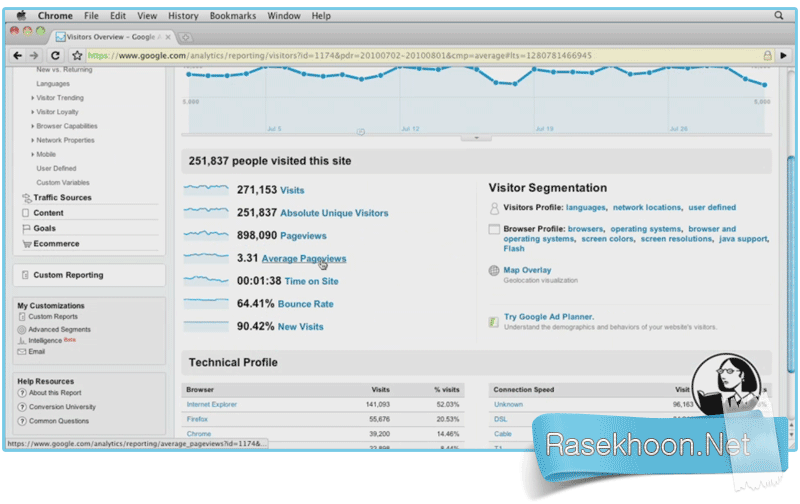
Task: Click the screen resolutions link
Action: 676,239
